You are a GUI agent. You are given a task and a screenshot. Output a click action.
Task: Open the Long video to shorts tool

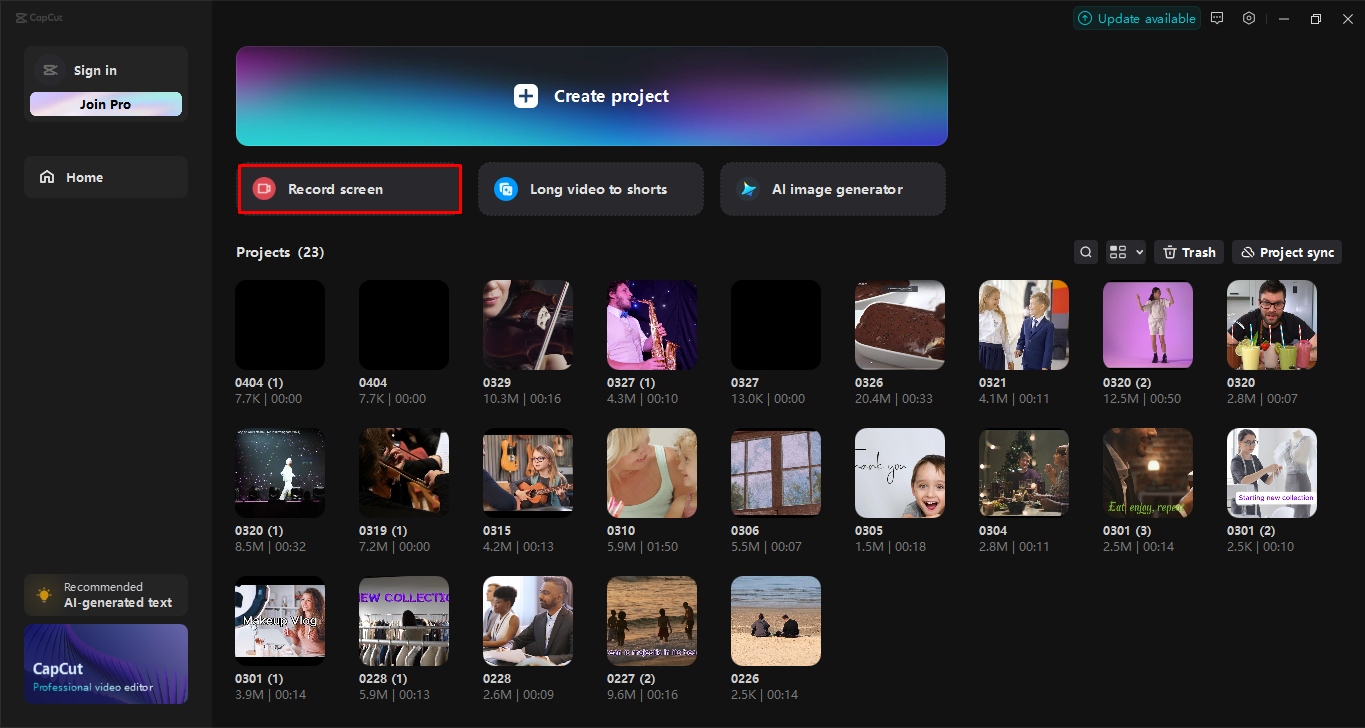click(x=590, y=188)
